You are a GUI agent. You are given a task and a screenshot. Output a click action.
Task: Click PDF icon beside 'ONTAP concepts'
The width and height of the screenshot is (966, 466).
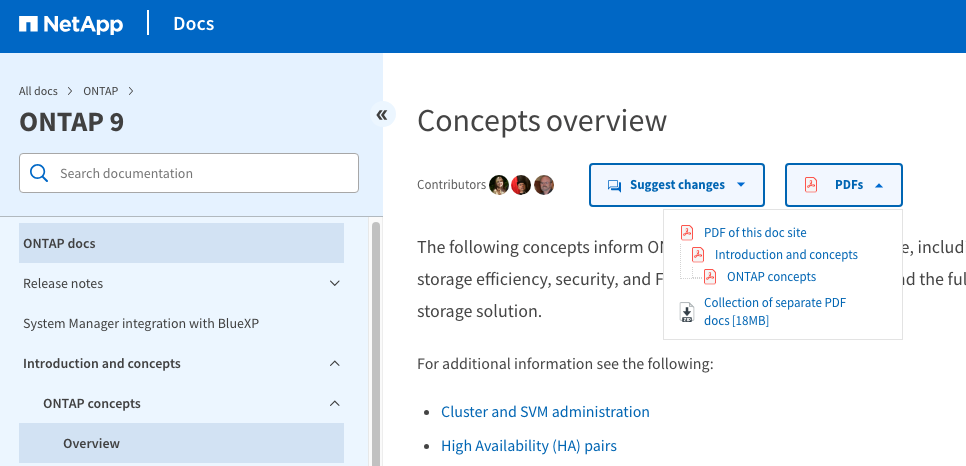(x=710, y=277)
